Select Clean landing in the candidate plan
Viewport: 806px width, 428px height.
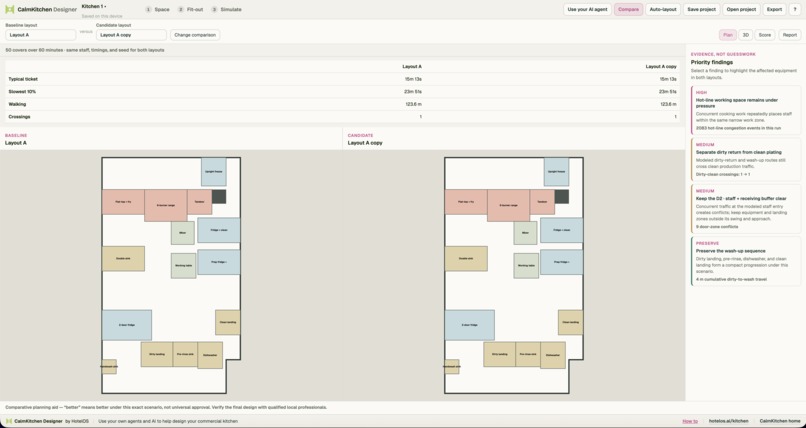pos(571,322)
